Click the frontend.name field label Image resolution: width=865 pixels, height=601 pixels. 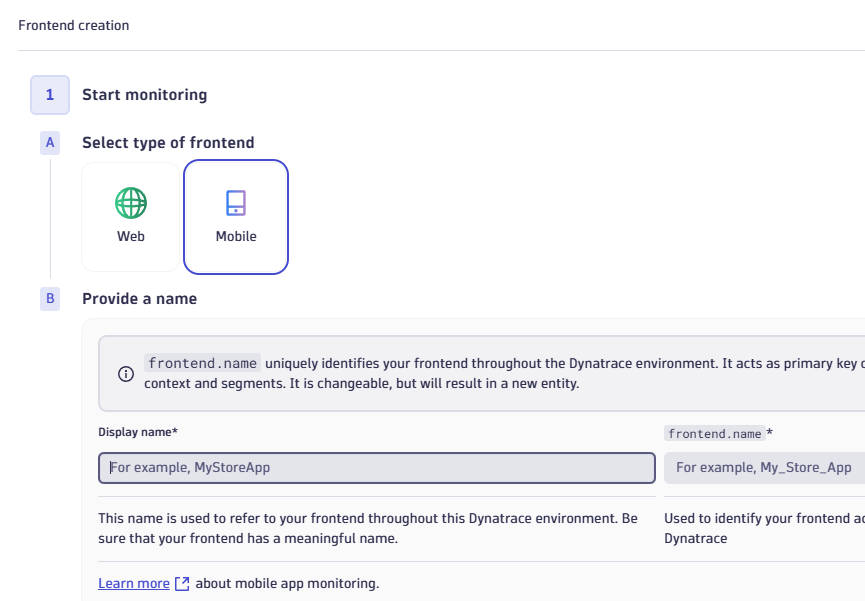[718, 434]
